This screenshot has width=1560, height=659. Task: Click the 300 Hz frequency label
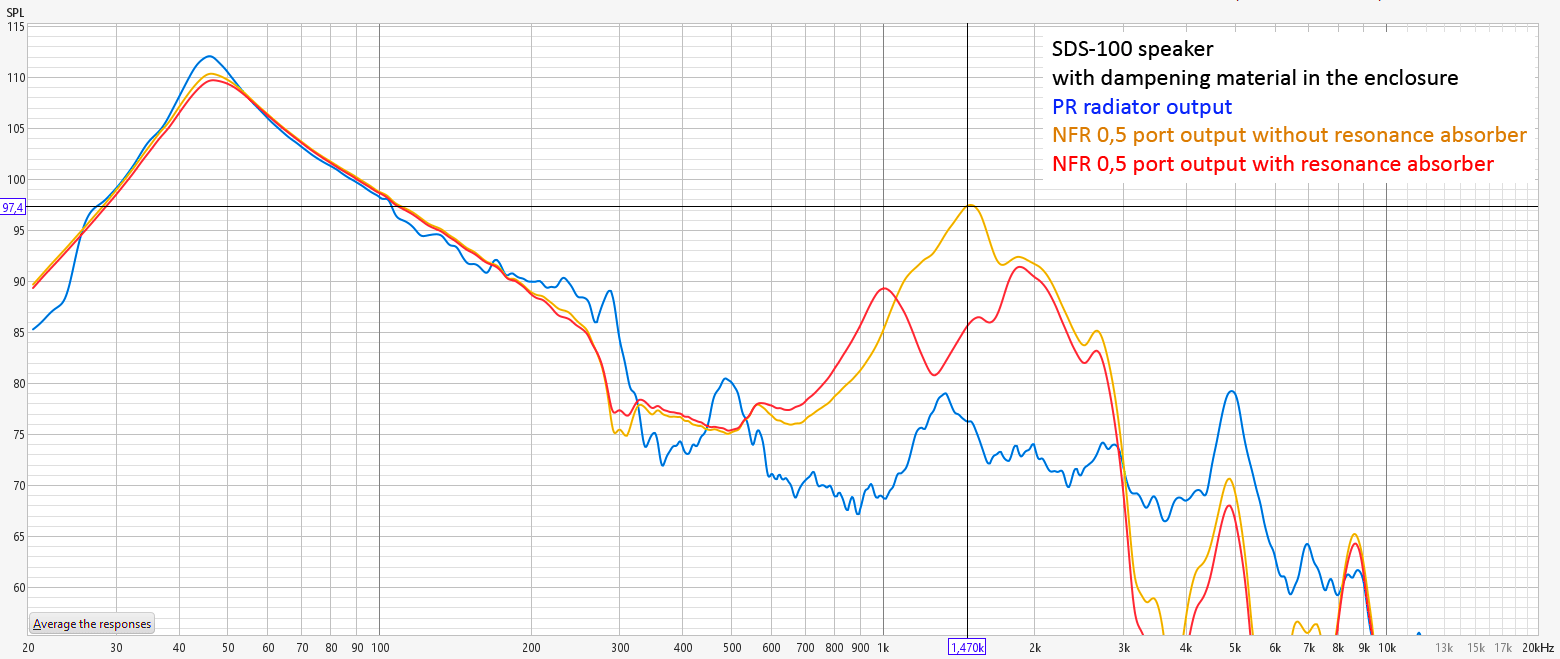point(620,648)
